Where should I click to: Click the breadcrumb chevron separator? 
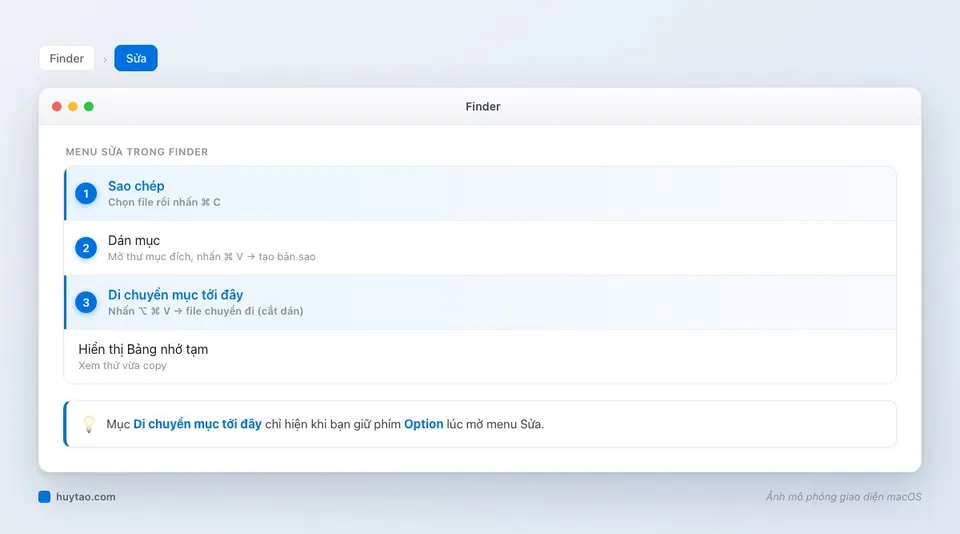(105, 59)
